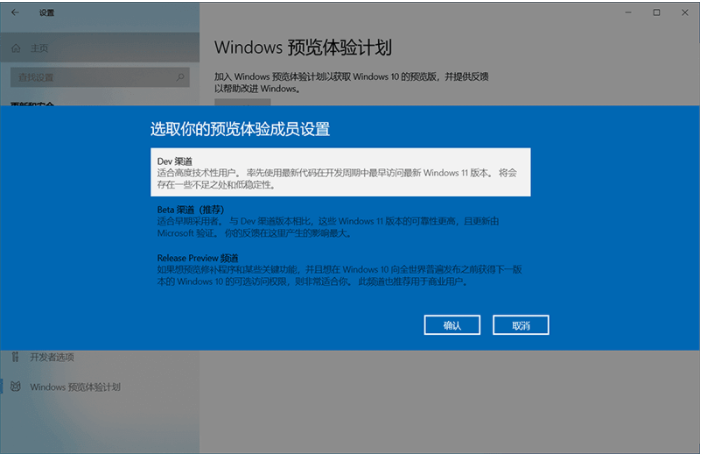701x456 pixels.
Task: Pick the Release Preview 频道 option
Action: (x=340, y=270)
